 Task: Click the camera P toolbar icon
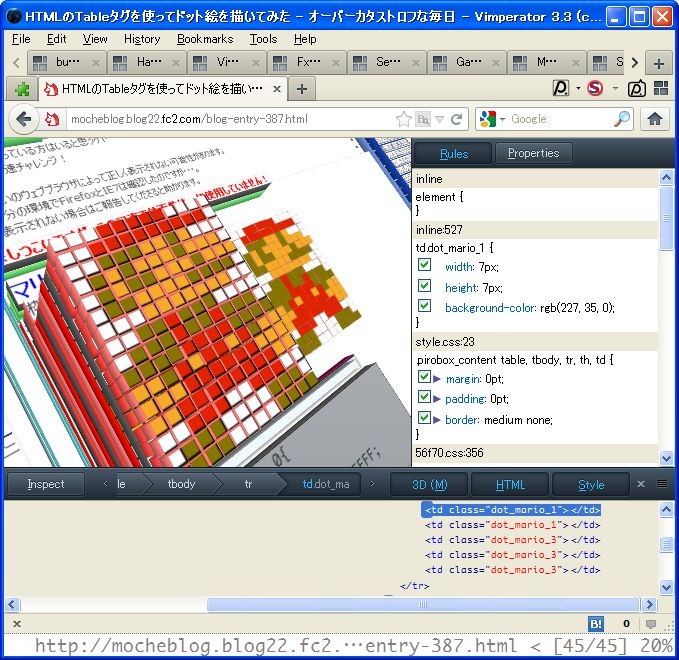click(637, 88)
